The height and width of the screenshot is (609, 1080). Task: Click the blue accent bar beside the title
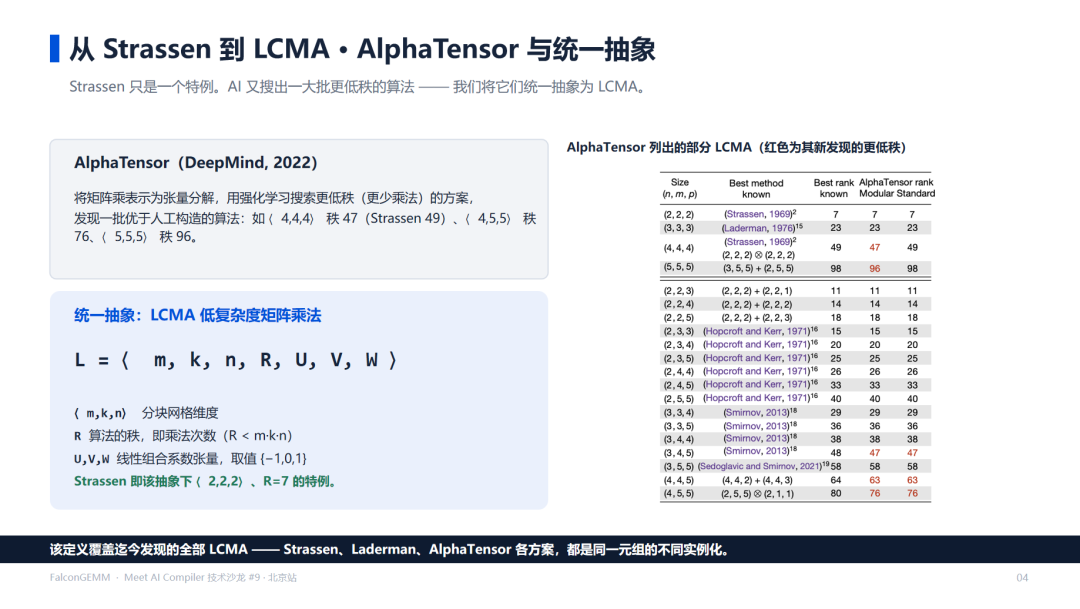54,49
